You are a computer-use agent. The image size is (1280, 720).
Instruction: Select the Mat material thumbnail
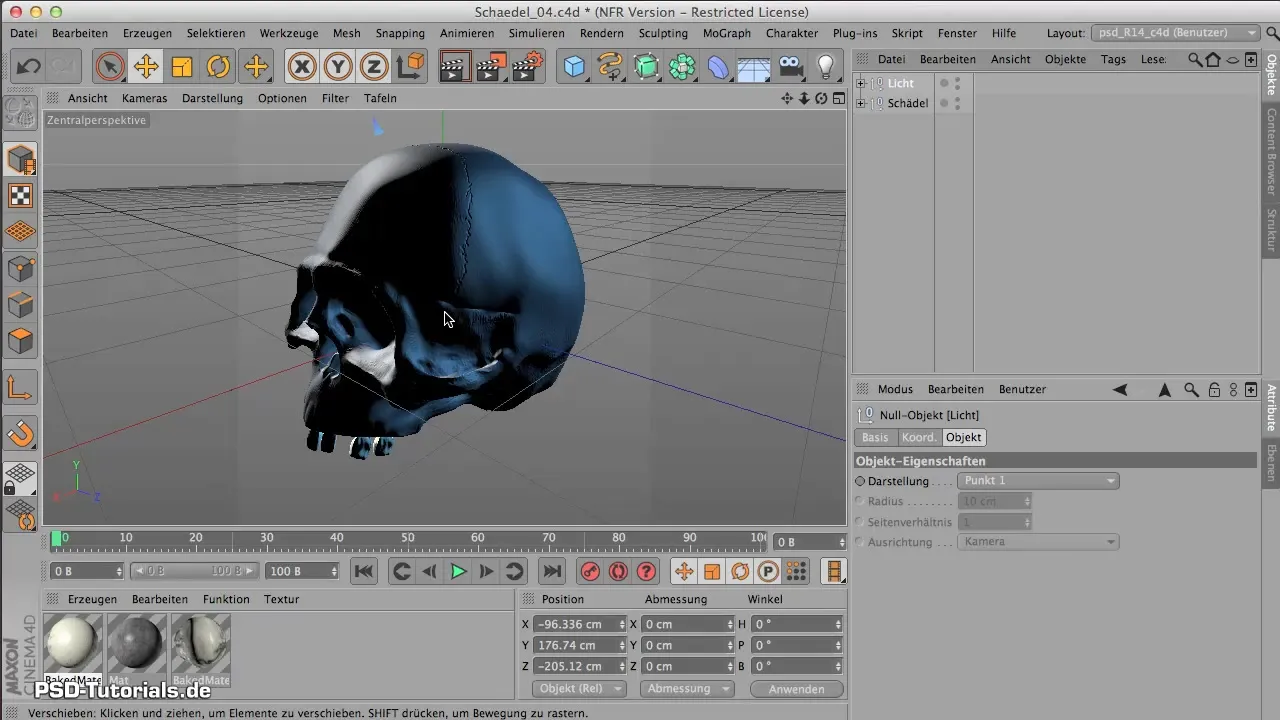(137, 645)
